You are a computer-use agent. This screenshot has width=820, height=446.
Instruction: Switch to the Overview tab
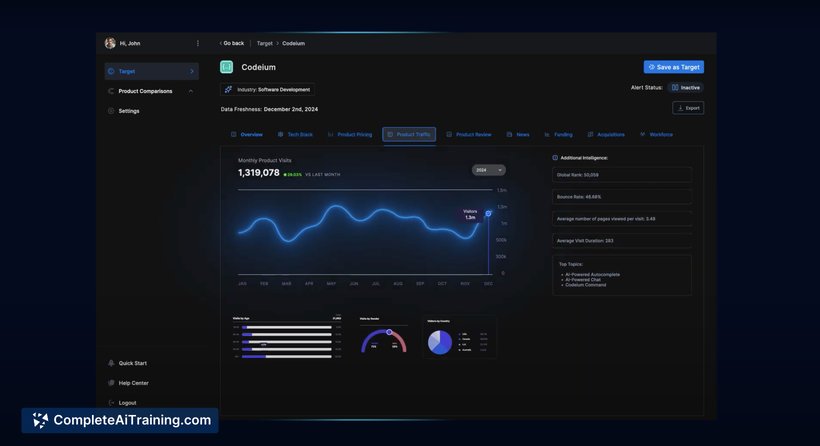[x=247, y=134]
